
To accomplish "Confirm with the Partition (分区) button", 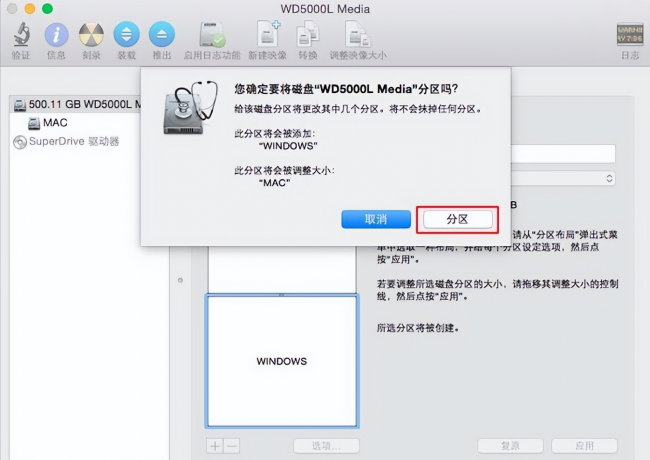I will pyautogui.click(x=458, y=219).
